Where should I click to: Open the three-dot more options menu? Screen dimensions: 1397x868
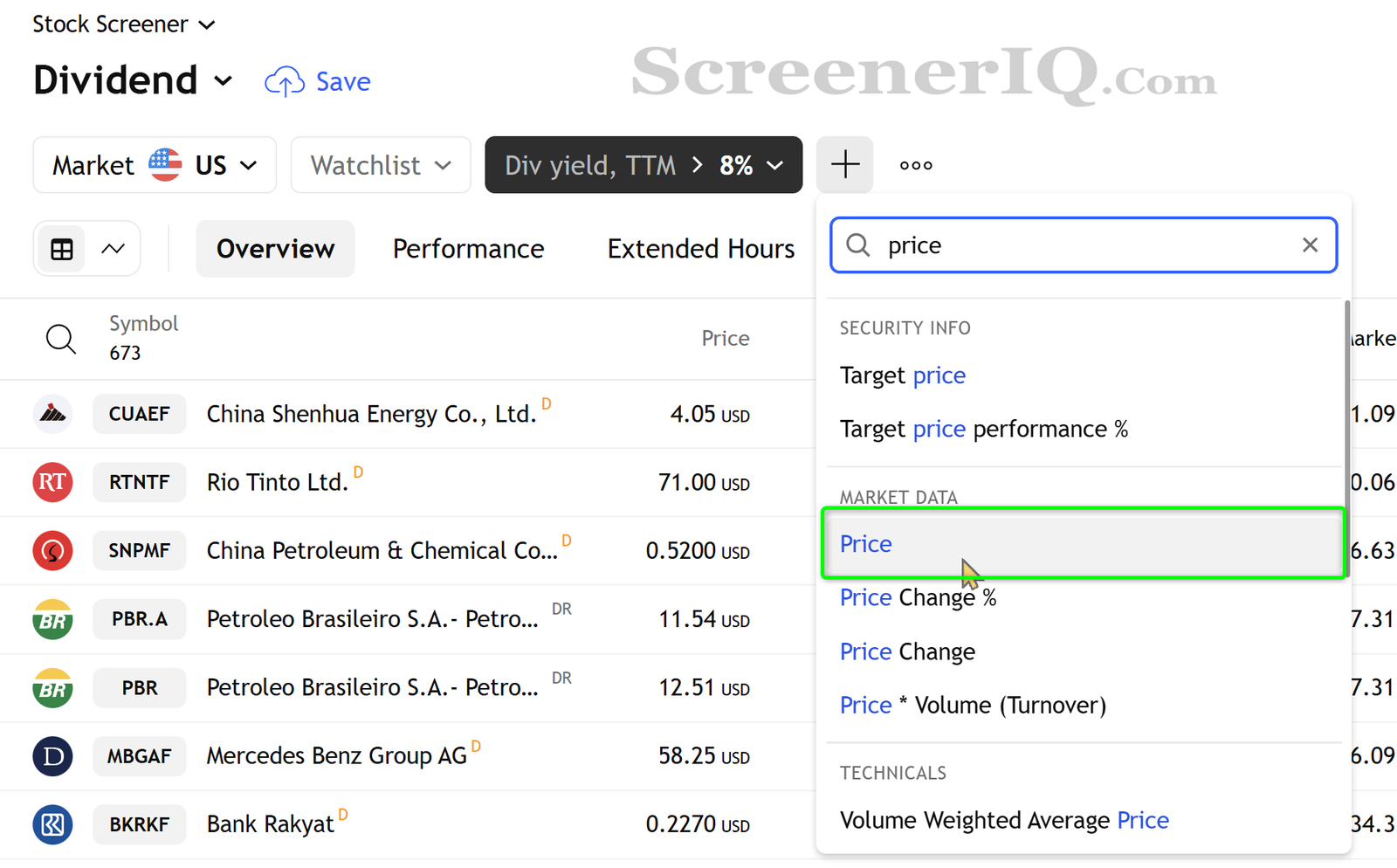tap(916, 165)
